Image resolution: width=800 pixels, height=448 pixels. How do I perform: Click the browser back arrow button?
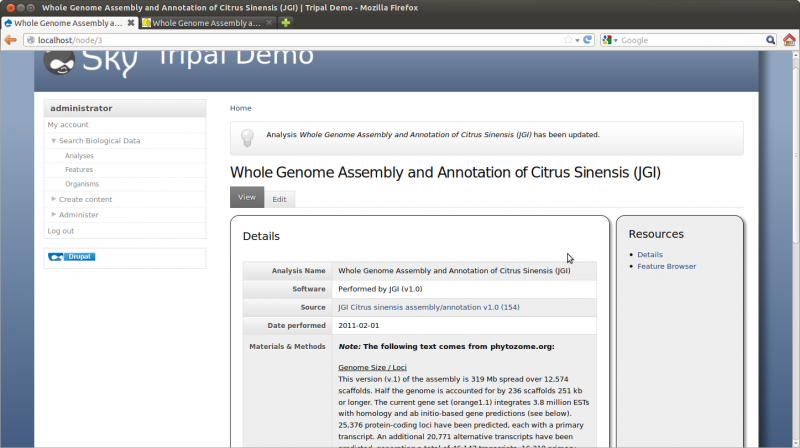tap(10, 40)
